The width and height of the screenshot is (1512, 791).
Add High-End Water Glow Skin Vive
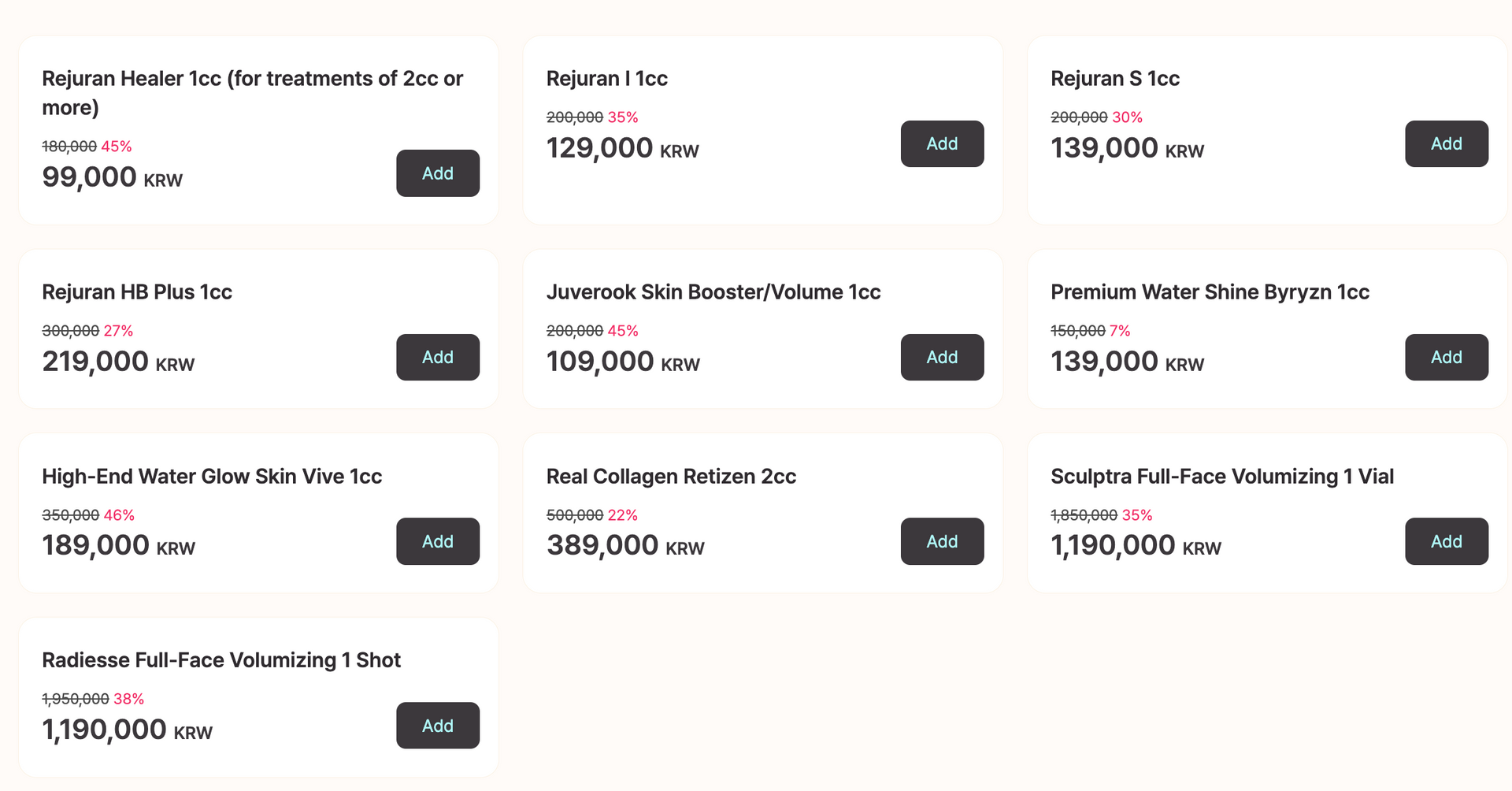[437, 541]
